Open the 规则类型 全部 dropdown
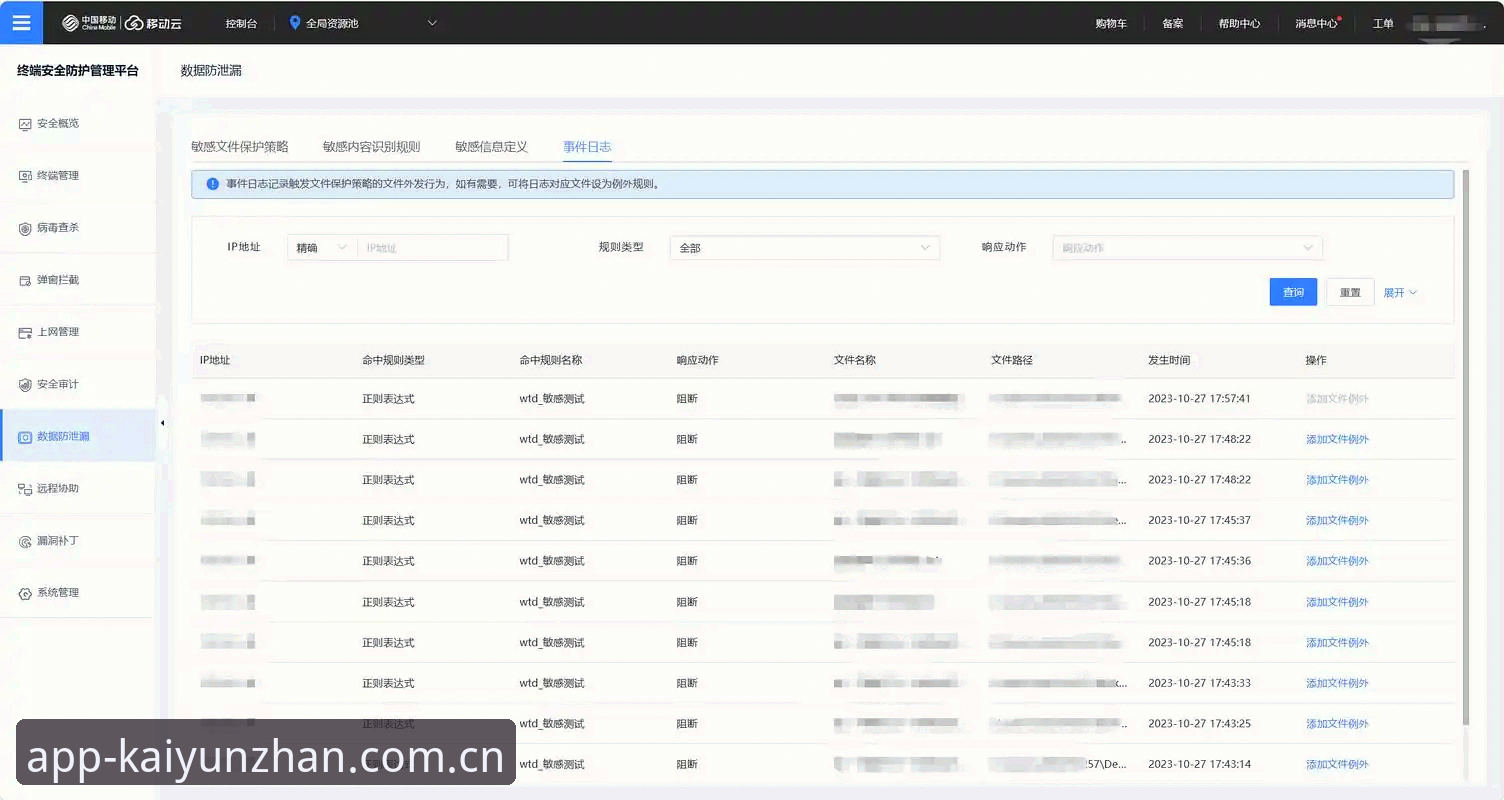 coord(805,247)
